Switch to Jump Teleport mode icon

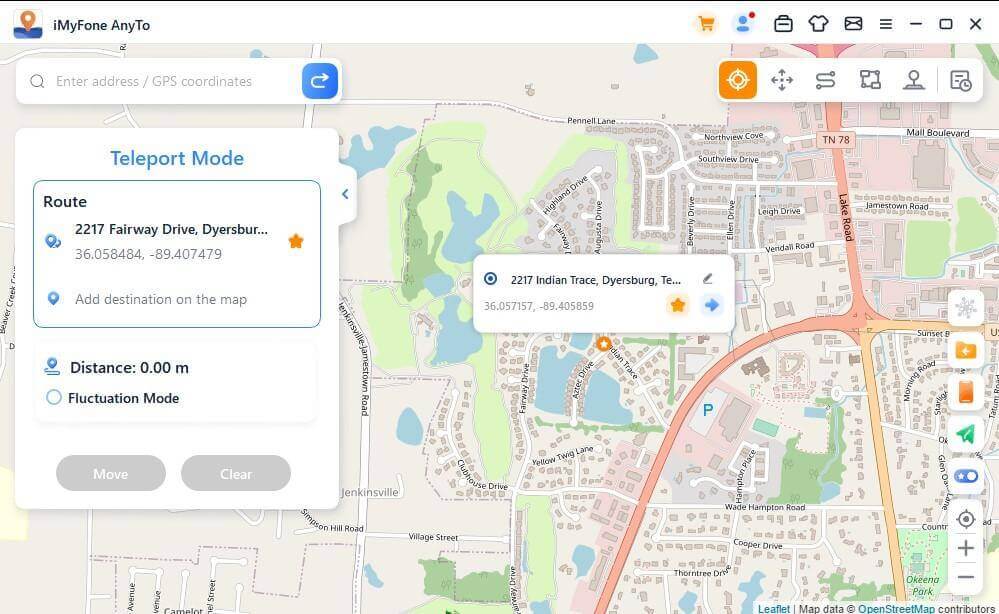782,80
